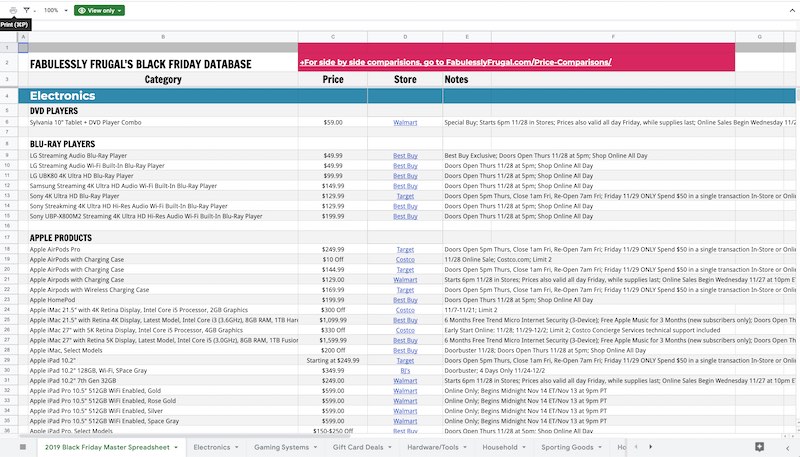Click the 'Category' header cell
This screenshot has width=800, height=457.
click(x=163, y=80)
